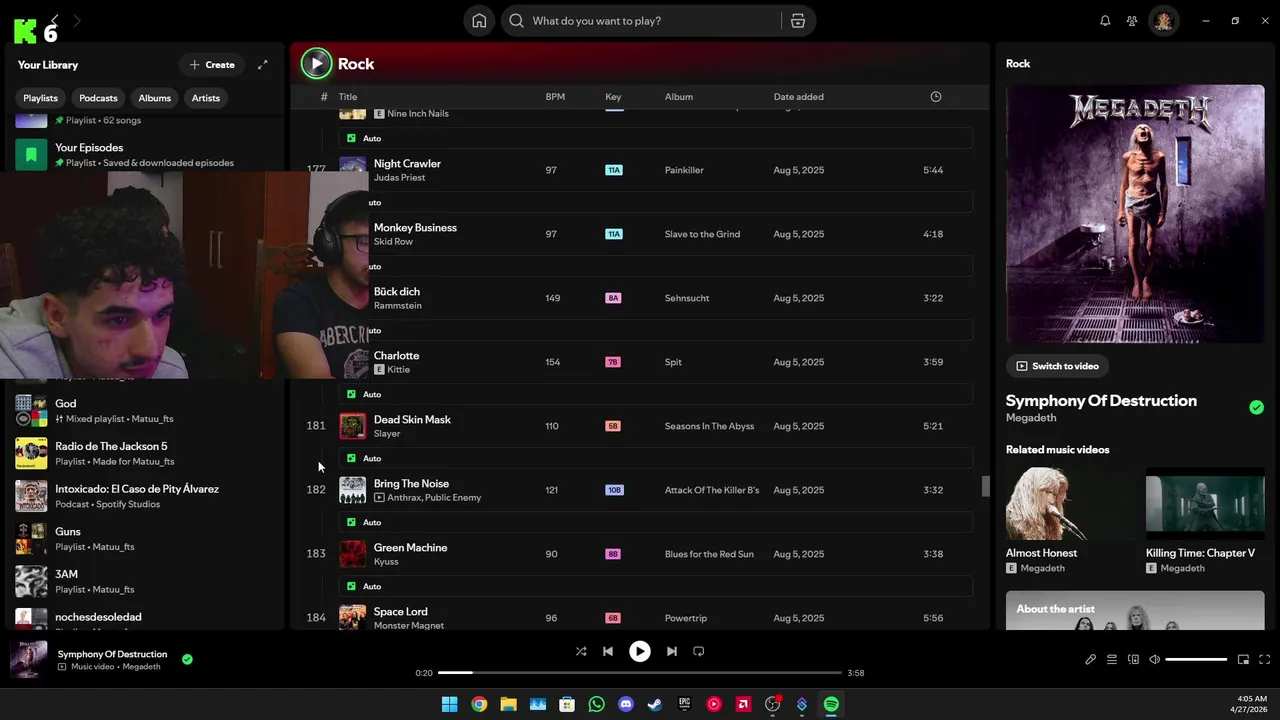Open Your Episodes in library
Image resolution: width=1280 pixels, height=720 pixels.
(147, 154)
